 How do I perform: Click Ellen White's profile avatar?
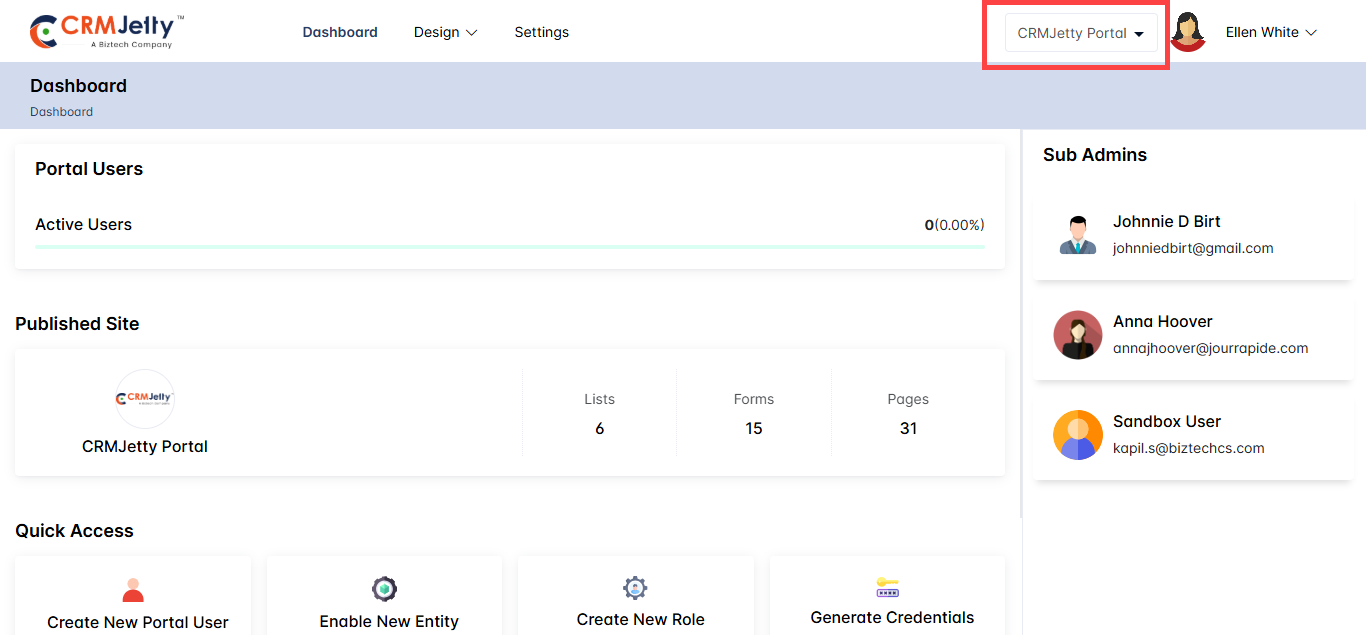tap(1188, 32)
